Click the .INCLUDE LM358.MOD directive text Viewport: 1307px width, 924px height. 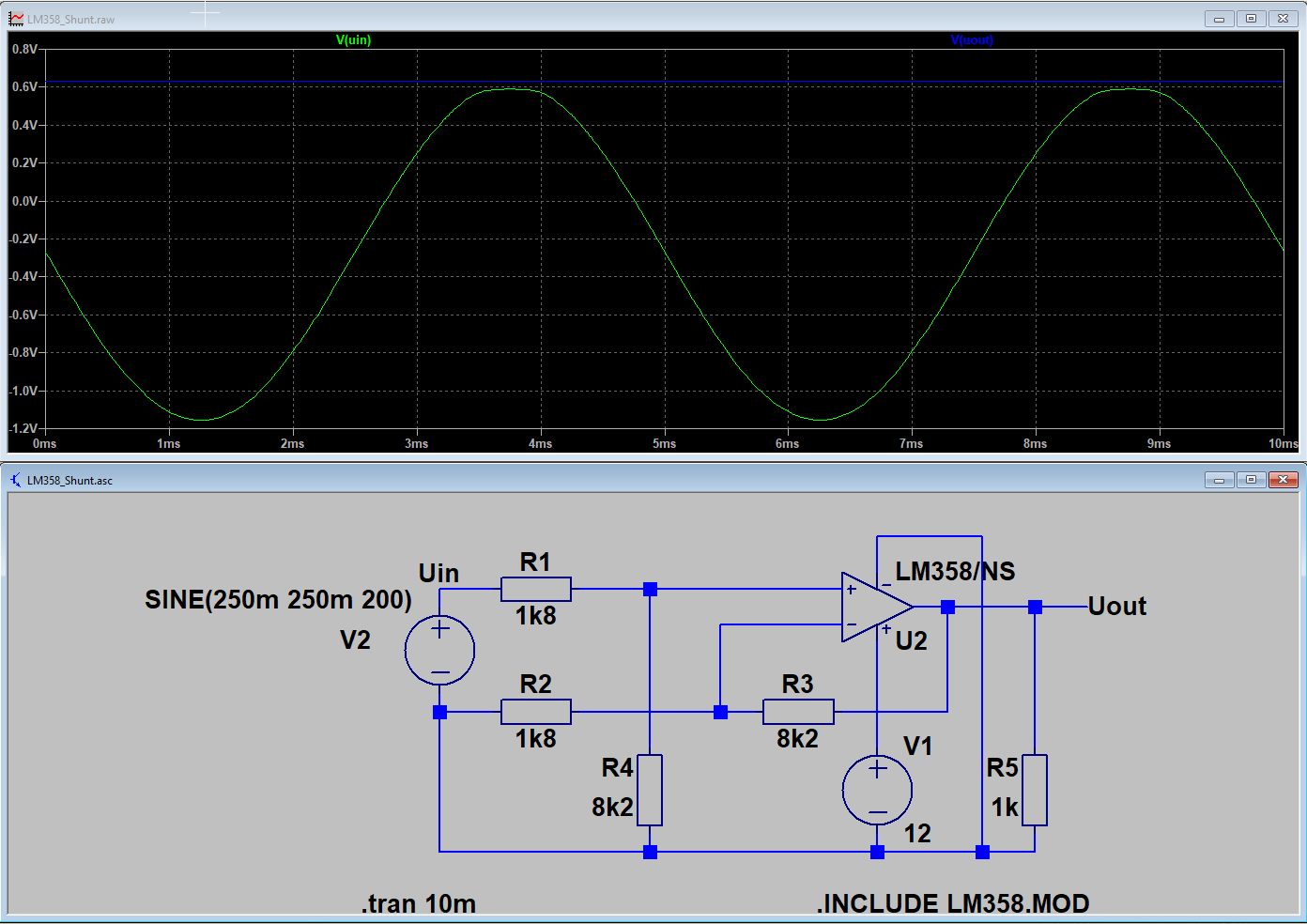point(952,903)
